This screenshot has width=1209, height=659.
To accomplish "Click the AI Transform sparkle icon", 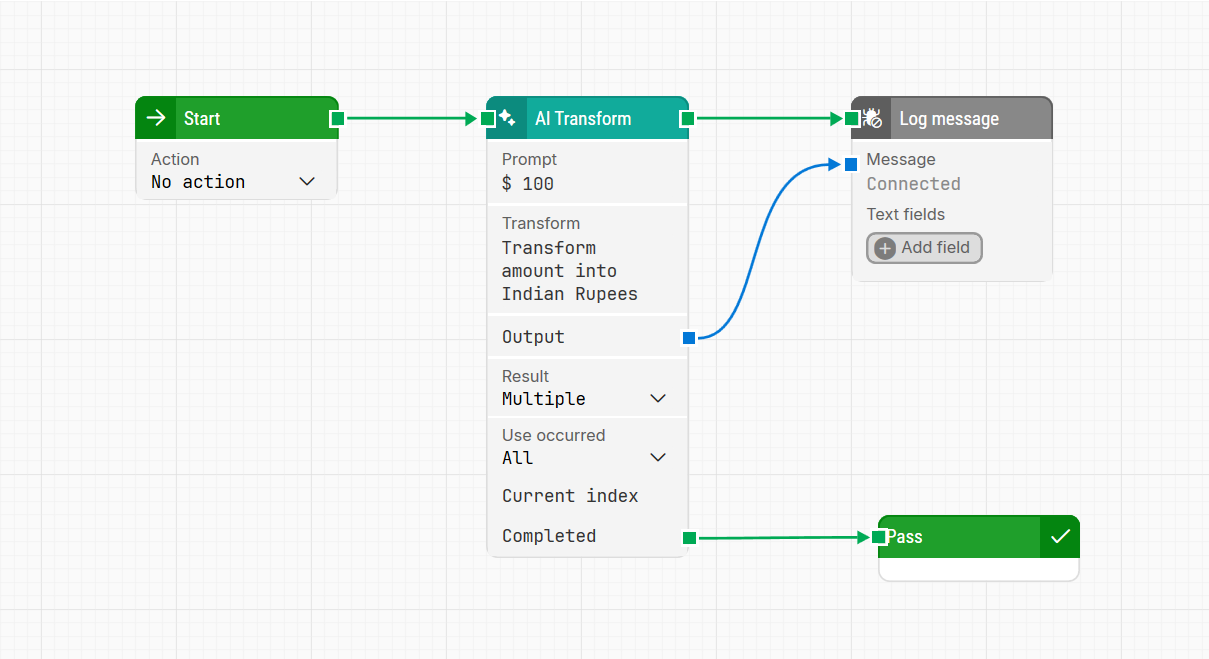I will [507, 118].
